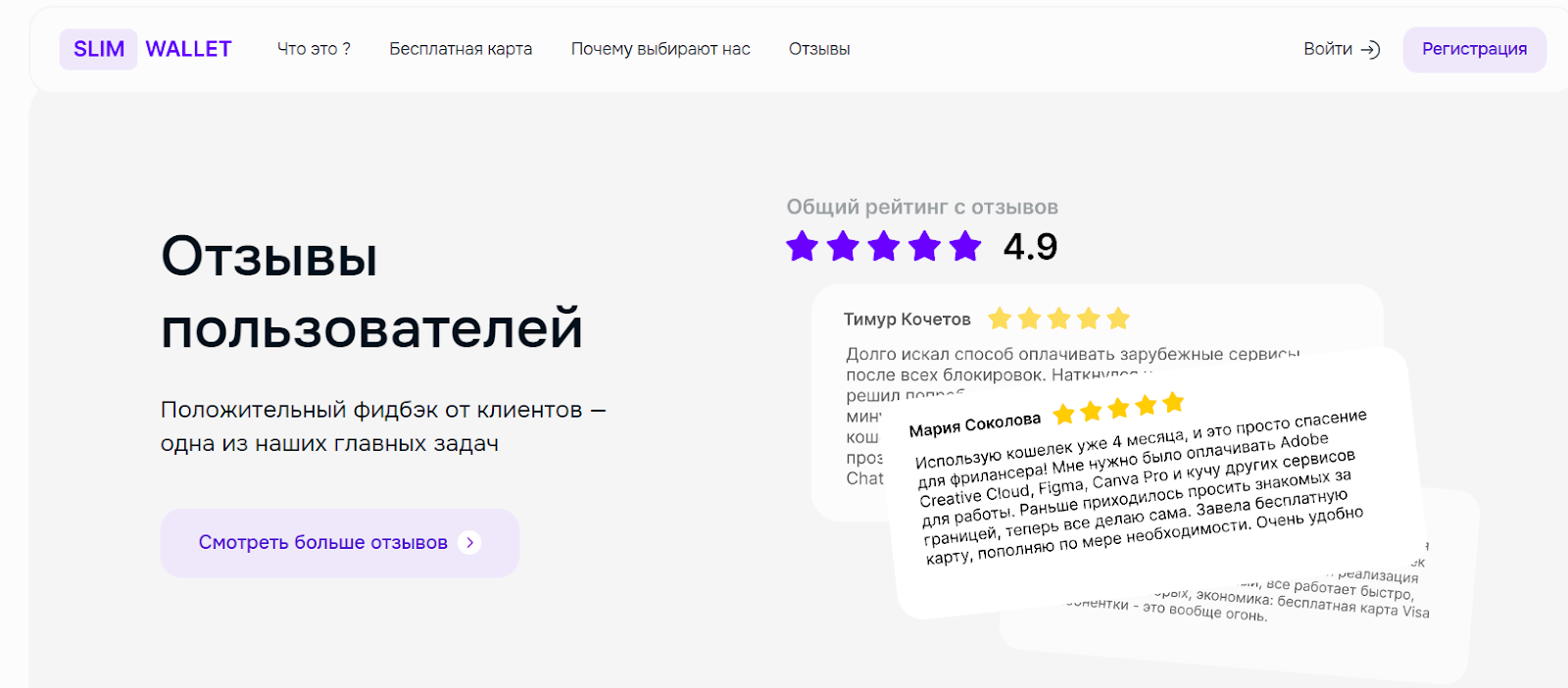The width and height of the screenshot is (1568, 688).
Task: Click the chevron icon on reviews button
Action: click(470, 542)
